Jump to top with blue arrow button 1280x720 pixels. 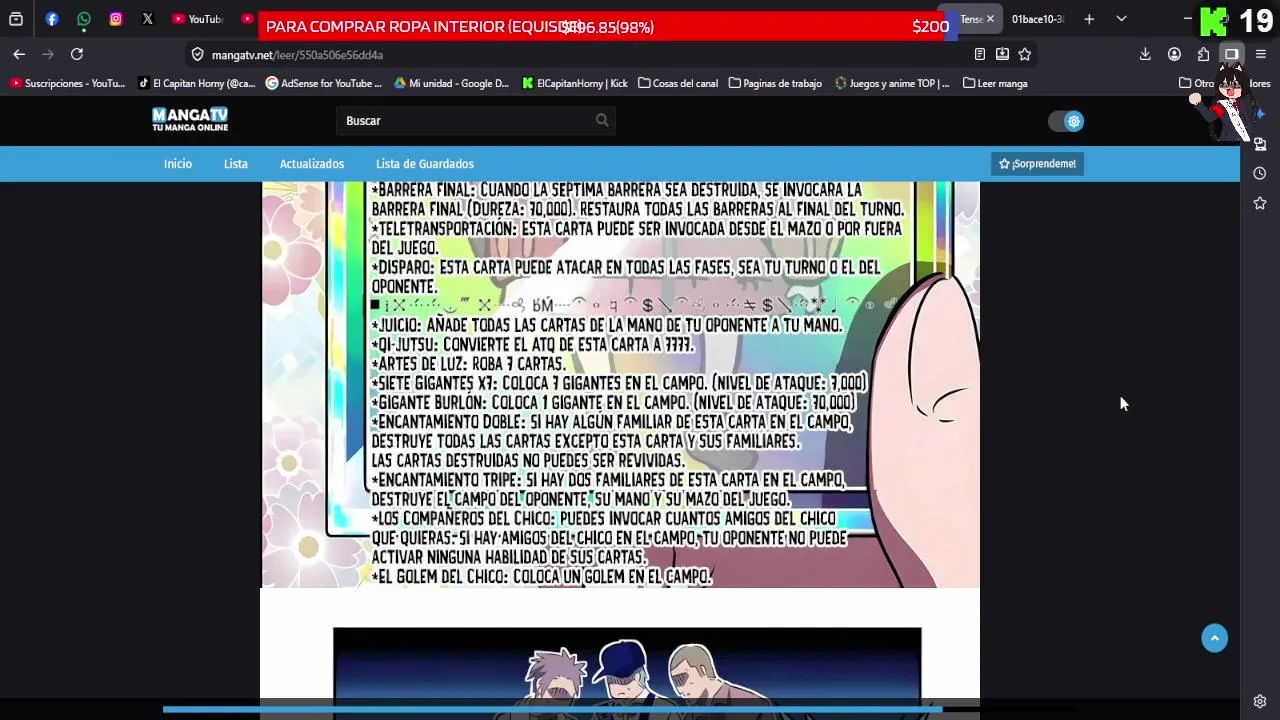(1215, 639)
